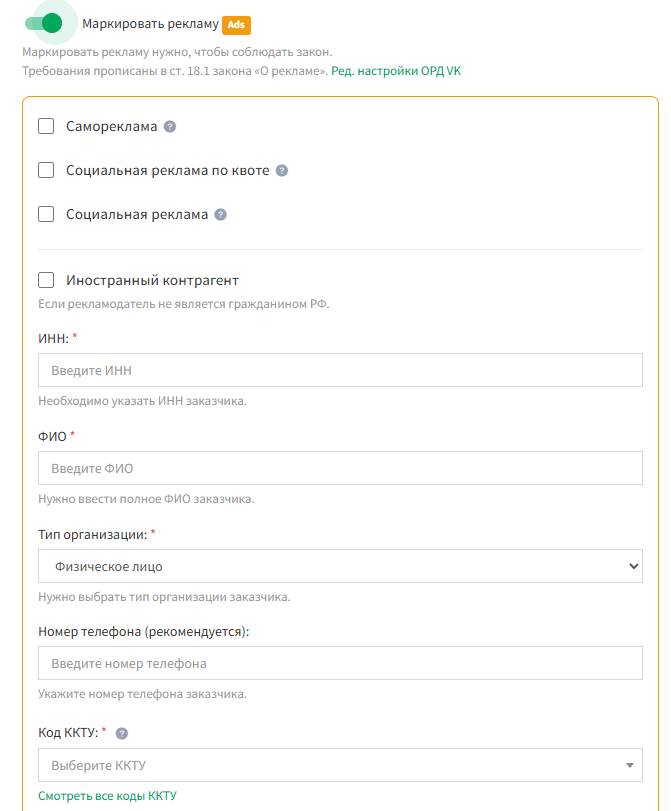671x811 pixels.
Task: Click the orange Ads badge
Action: [x=236, y=24]
